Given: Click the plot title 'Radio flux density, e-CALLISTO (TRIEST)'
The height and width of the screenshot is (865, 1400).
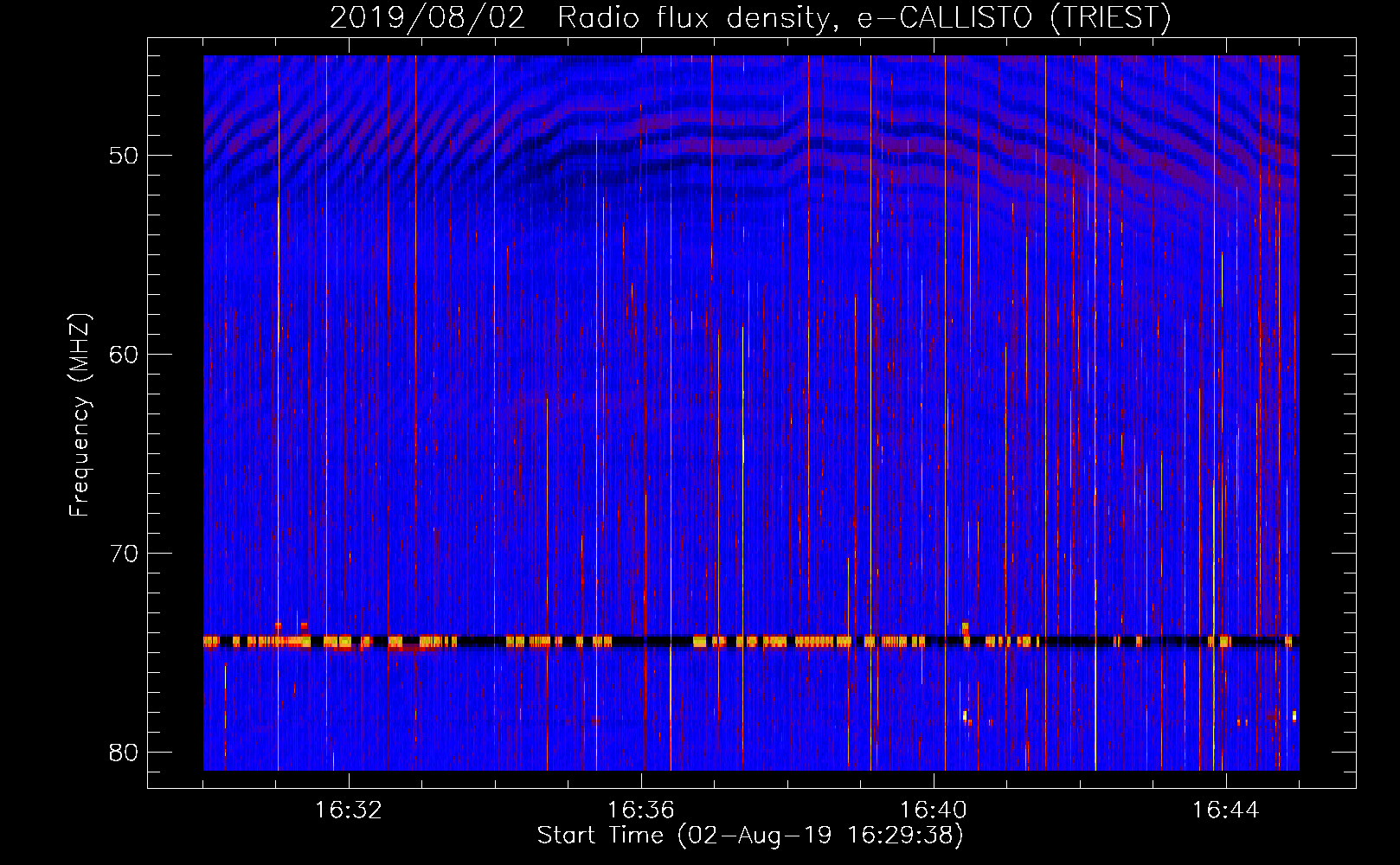Looking at the screenshot, I should pyautogui.click(x=864, y=18).
